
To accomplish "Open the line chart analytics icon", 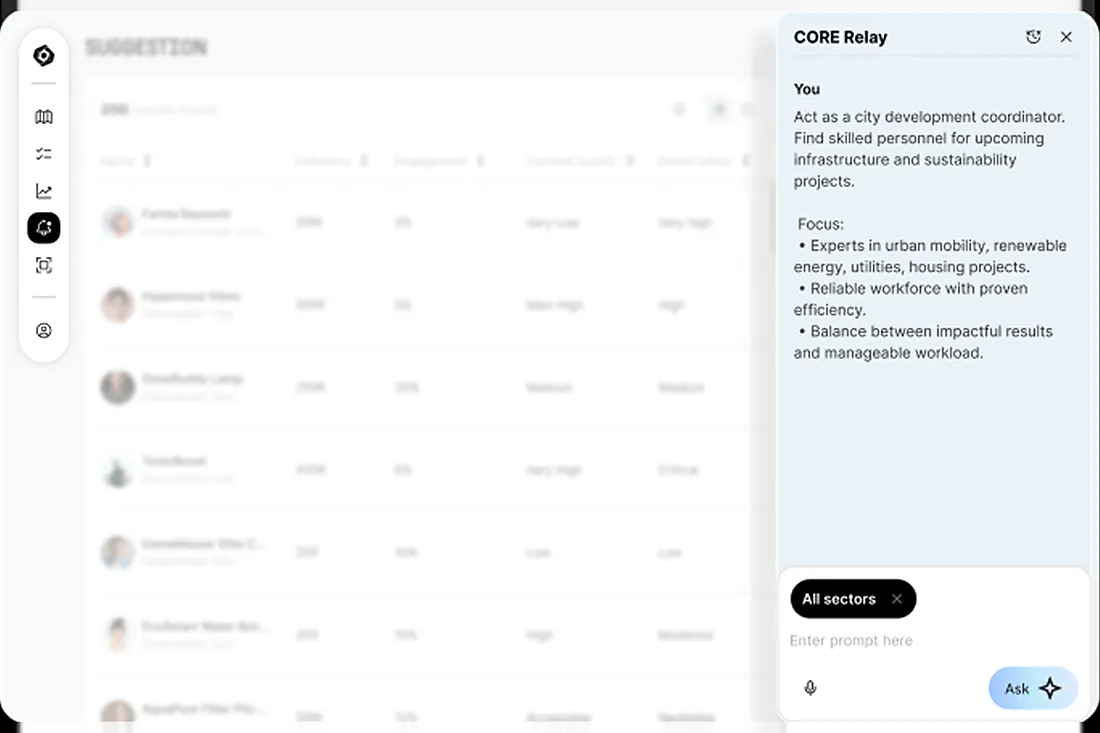I will pos(43,191).
